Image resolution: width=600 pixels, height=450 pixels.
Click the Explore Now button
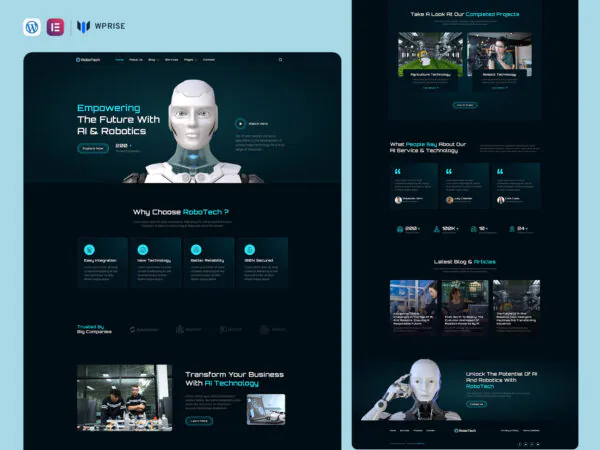(x=93, y=148)
